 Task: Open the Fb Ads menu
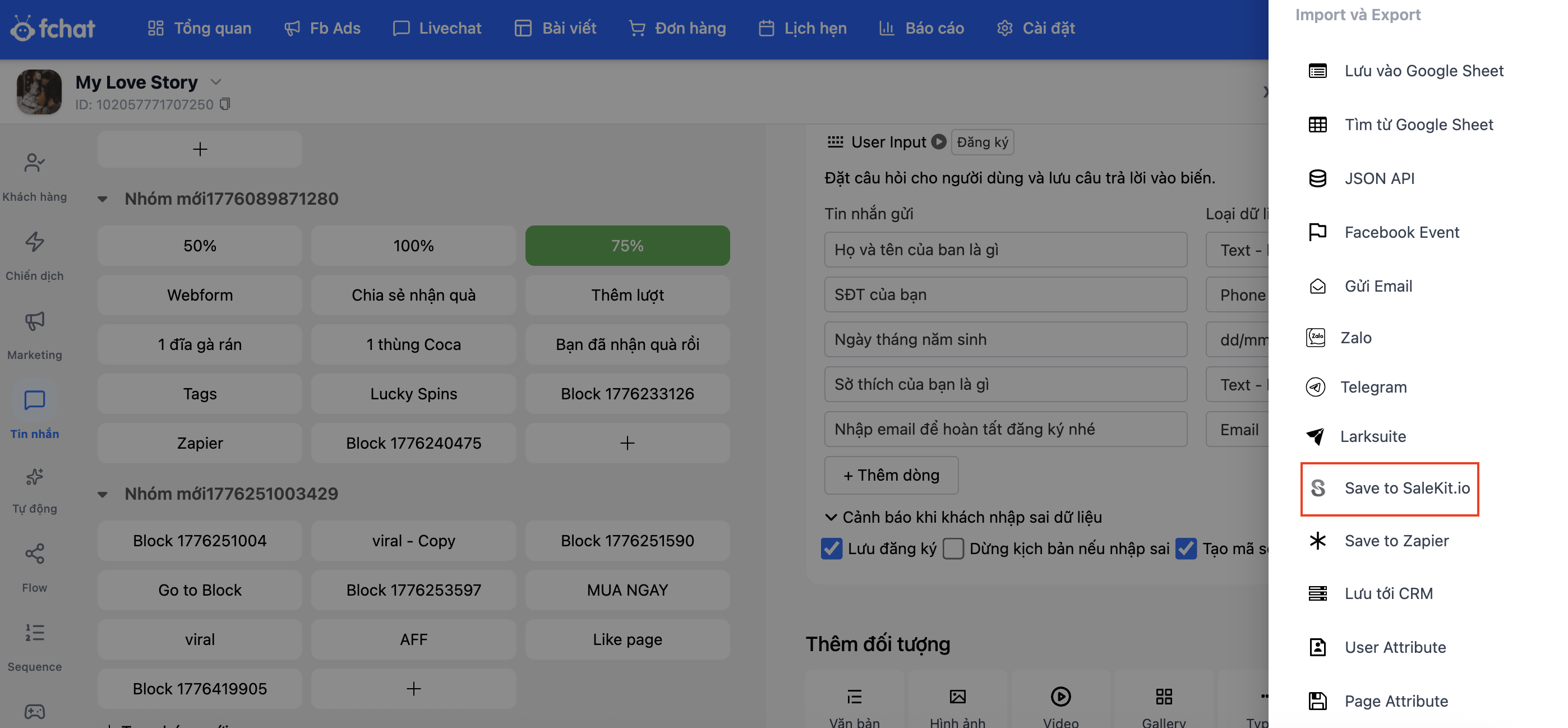[x=322, y=28]
